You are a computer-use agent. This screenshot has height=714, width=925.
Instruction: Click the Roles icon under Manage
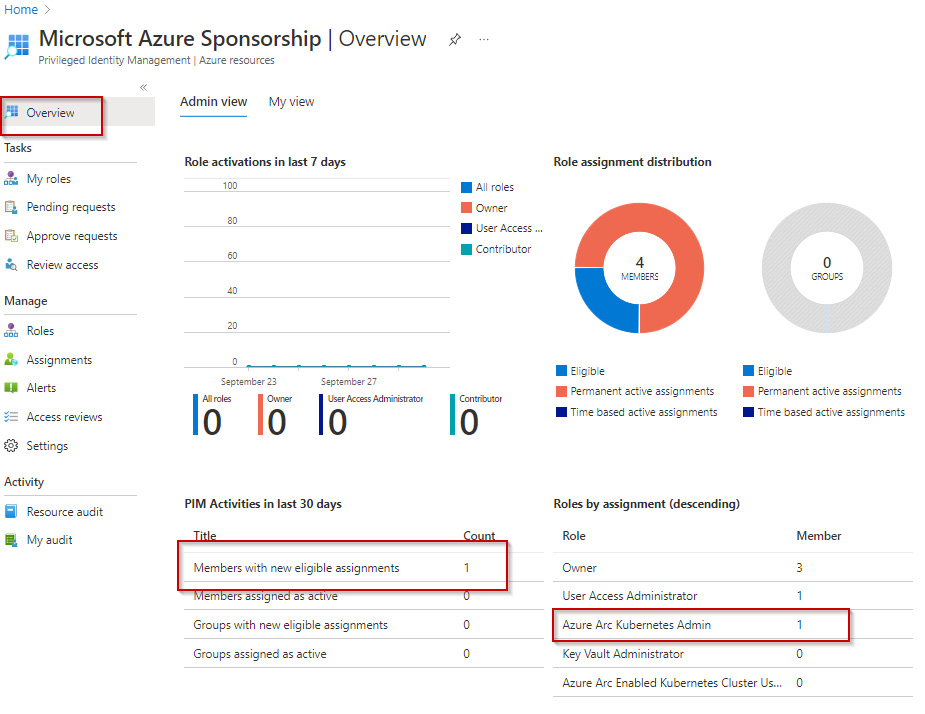click(11, 330)
